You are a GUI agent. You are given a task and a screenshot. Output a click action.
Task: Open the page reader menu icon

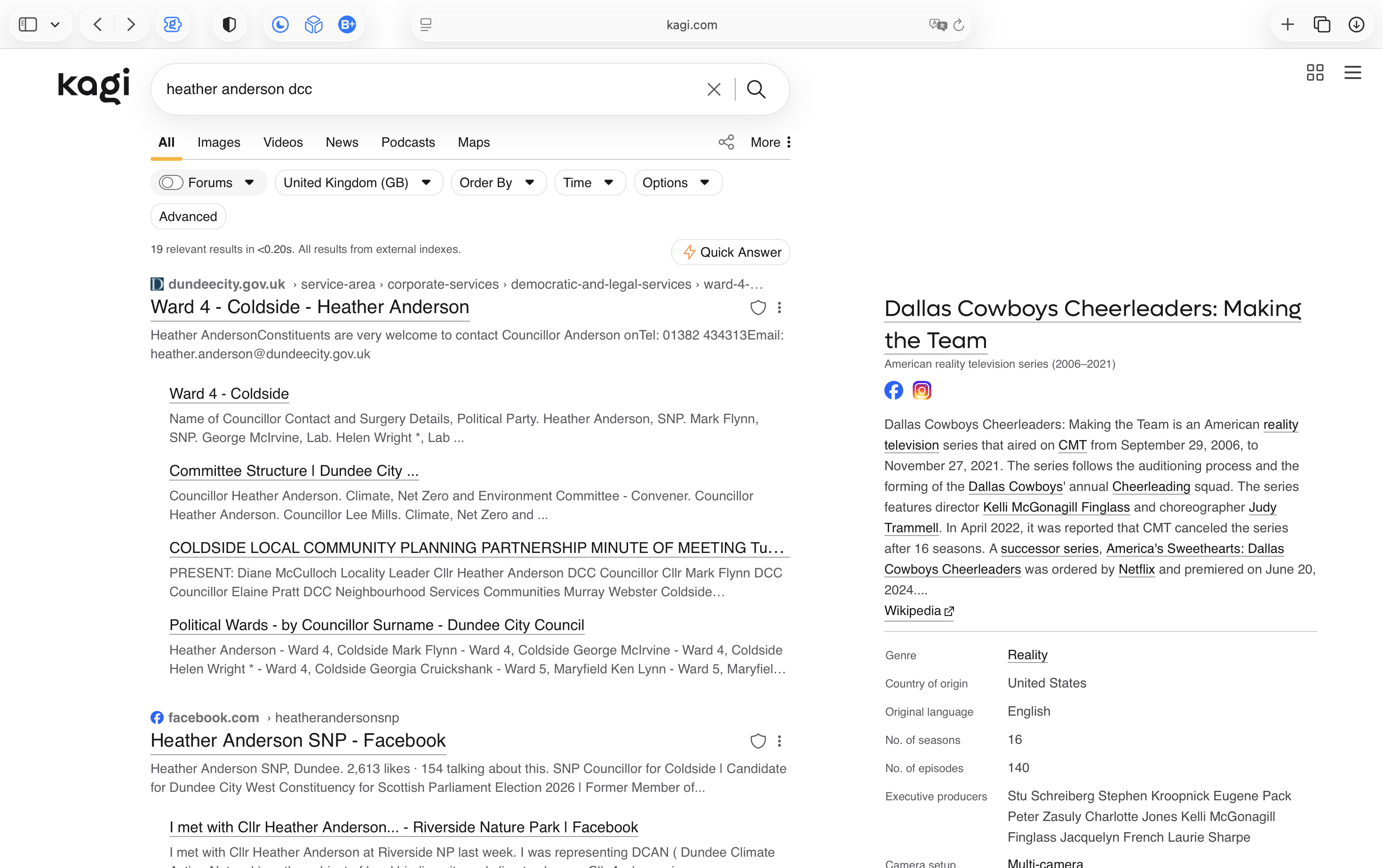[x=426, y=24]
